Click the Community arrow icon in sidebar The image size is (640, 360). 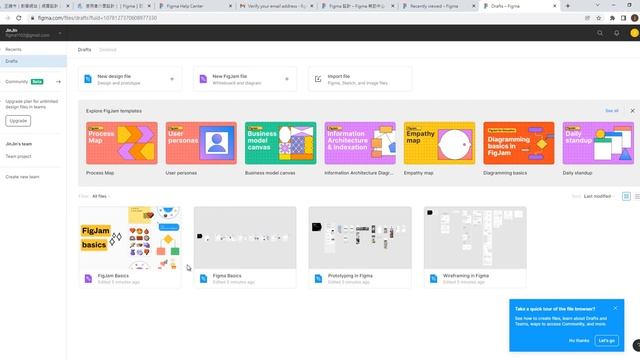coord(58,82)
